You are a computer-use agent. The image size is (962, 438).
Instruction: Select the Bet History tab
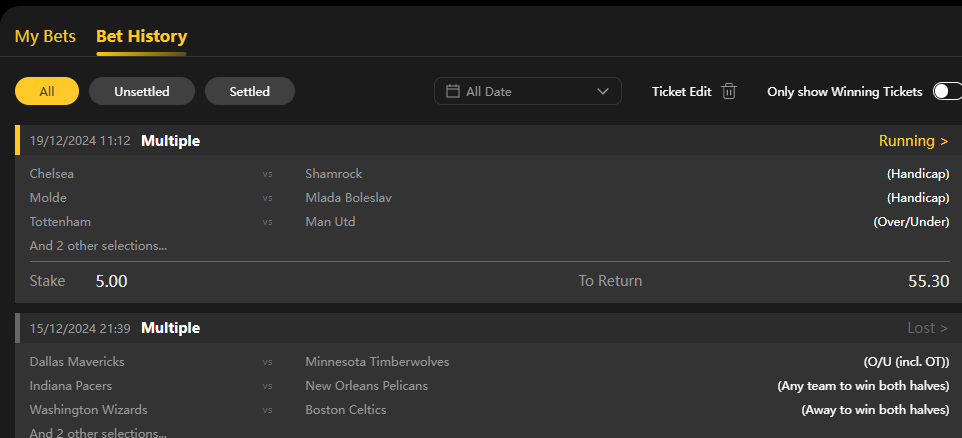tap(141, 37)
